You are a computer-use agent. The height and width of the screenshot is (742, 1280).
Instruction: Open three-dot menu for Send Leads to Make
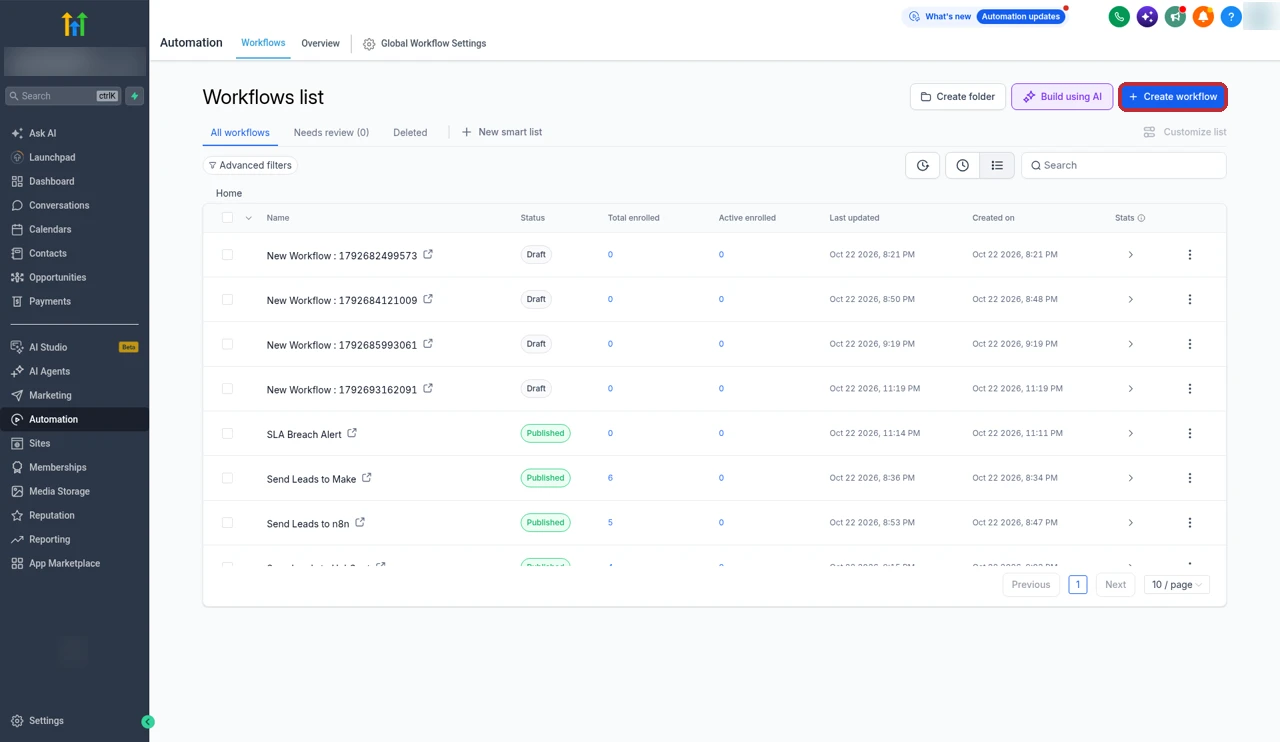tap(1190, 478)
